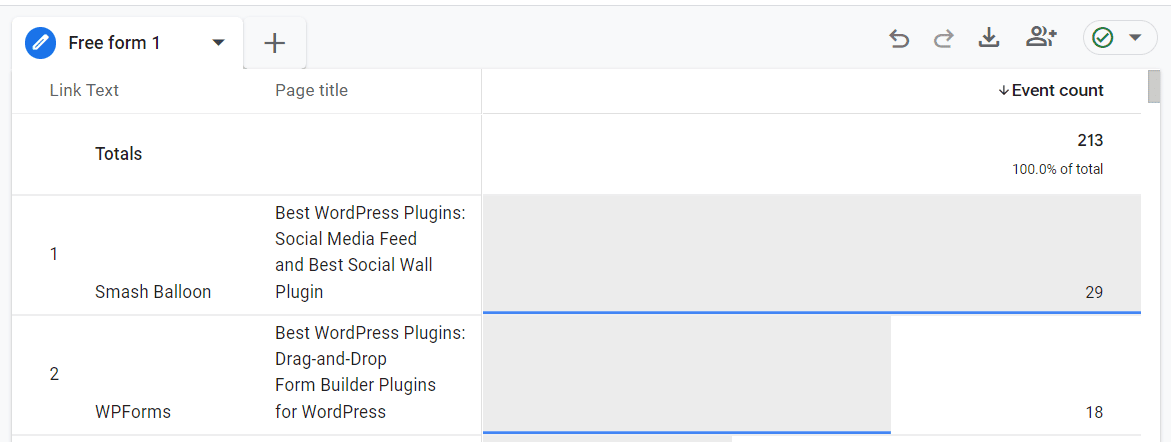Click the Totals row label
The height and width of the screenshot is (442, 1171).
[118, 154]
